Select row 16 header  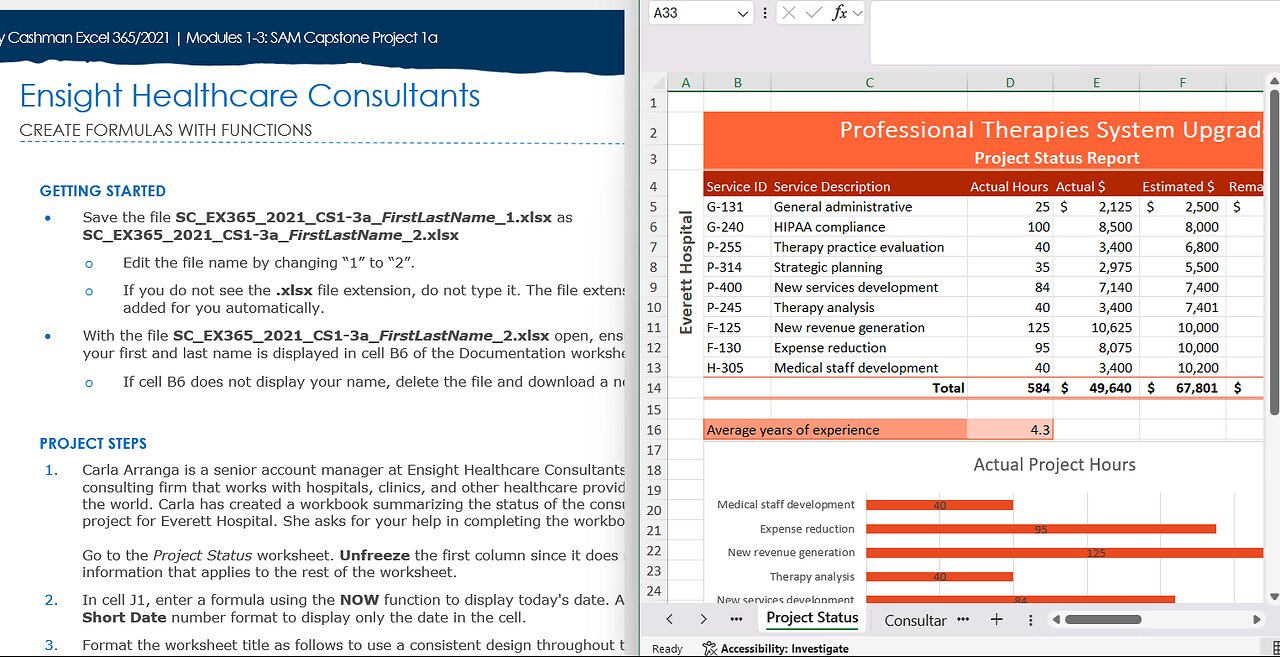click(x=654, y=430)
